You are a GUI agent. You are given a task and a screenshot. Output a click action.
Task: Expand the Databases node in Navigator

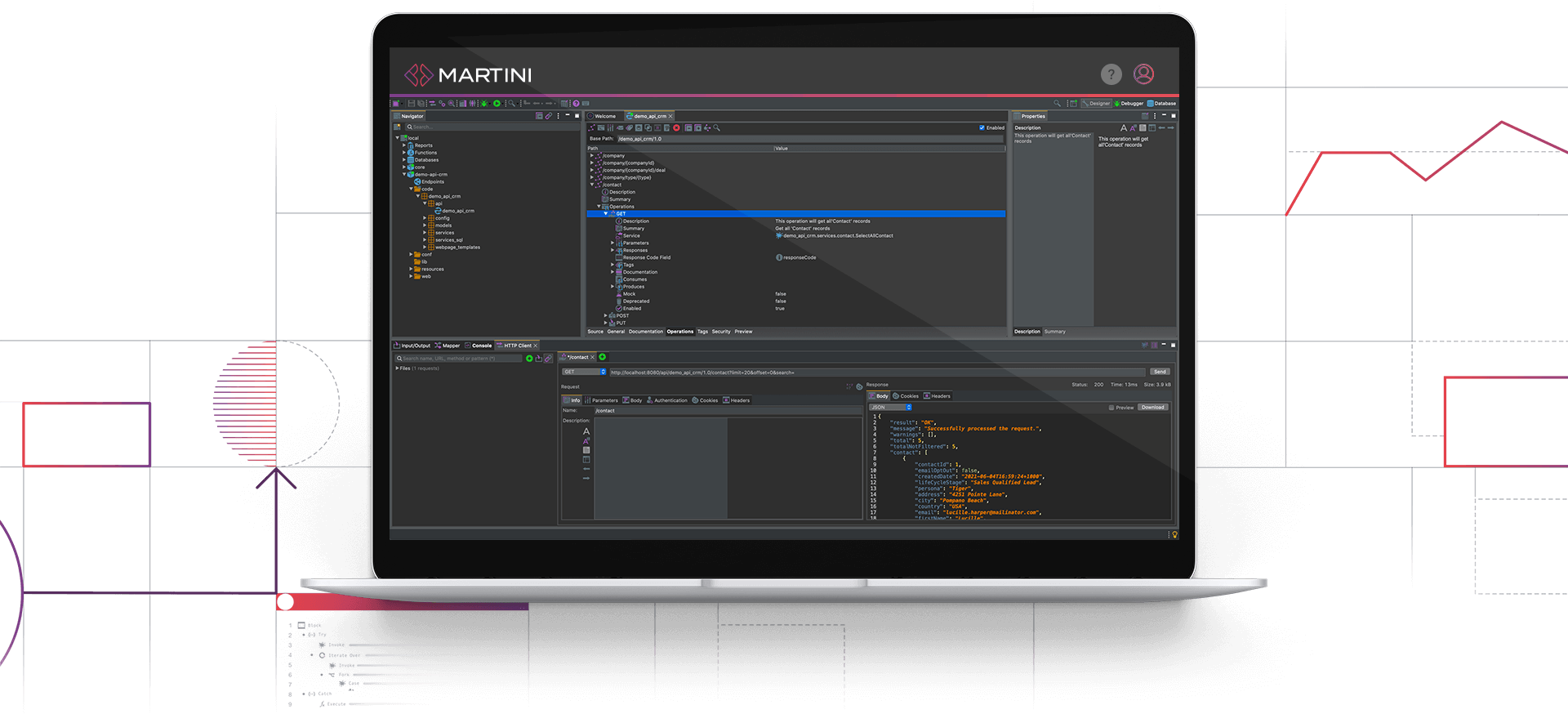tap(403, 160)
